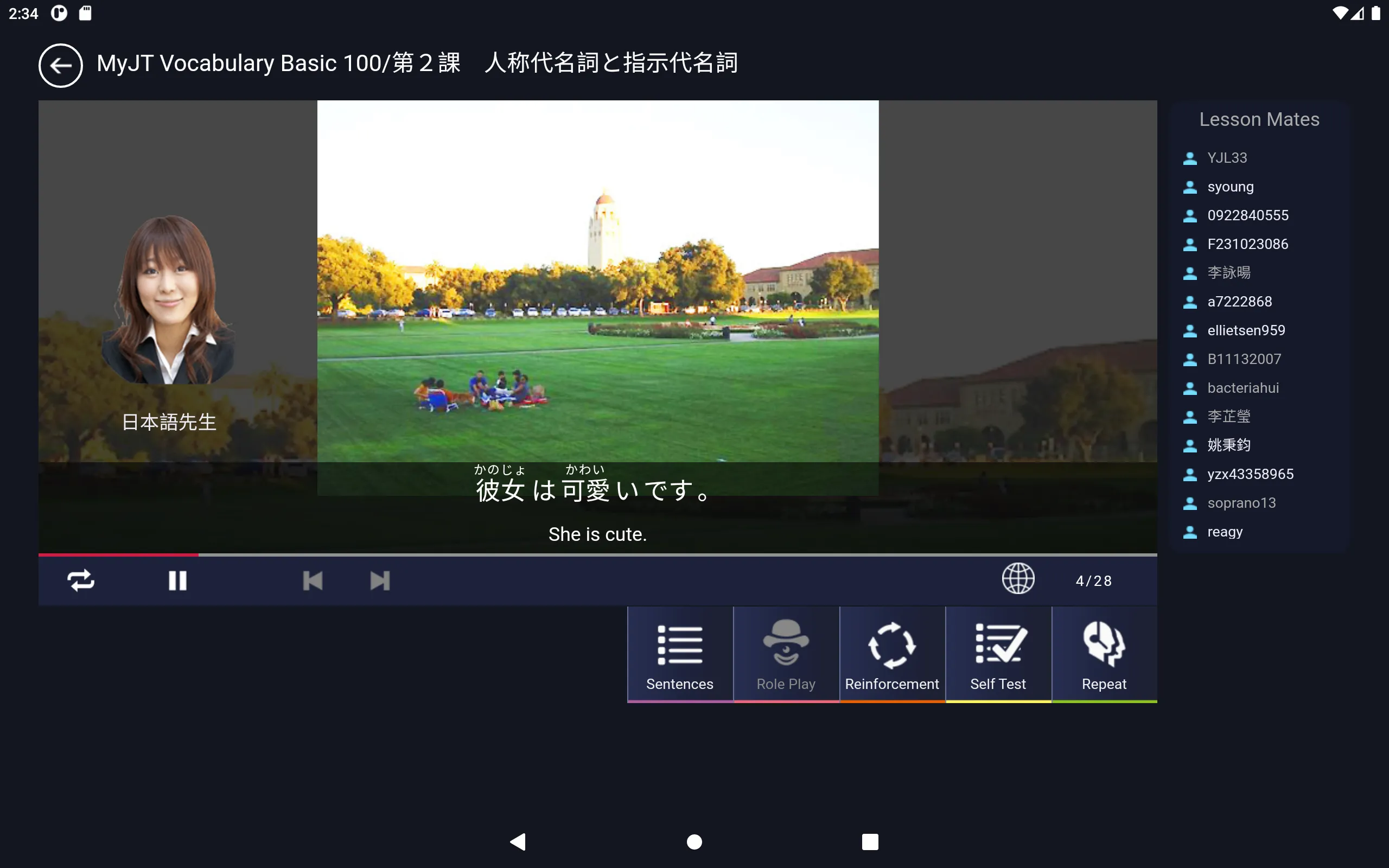Viewport: 1389px width, 868px height.
Task: Skip to previous sentence
Action: click(312, 580)
